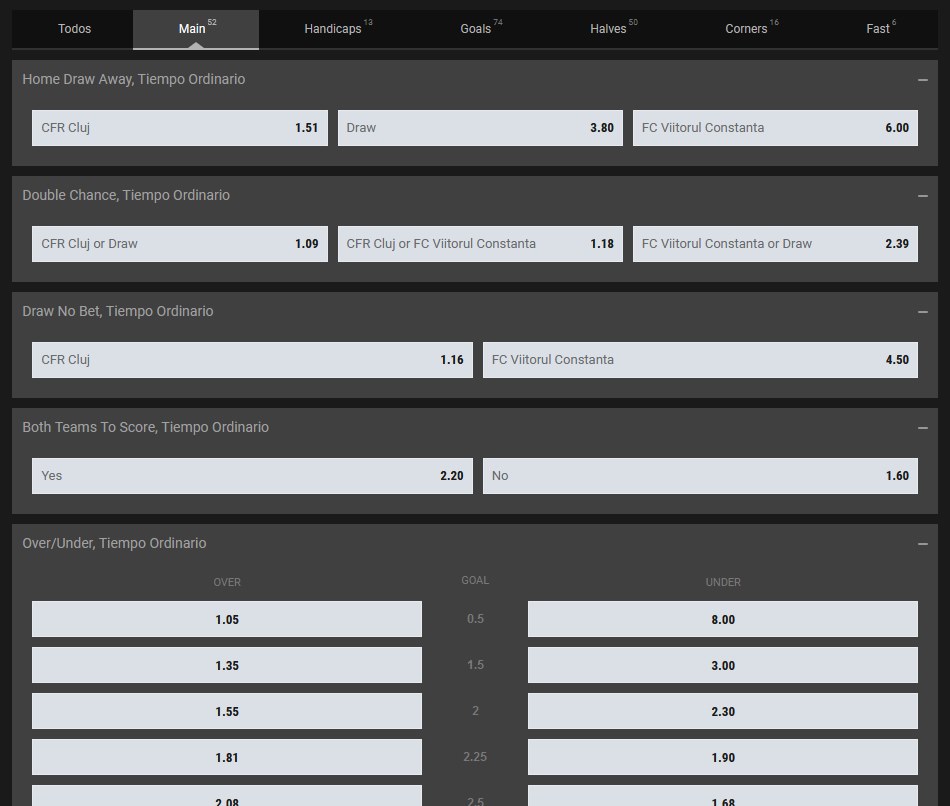Select CFR Cluj to win at 1.51
This screenshot has width=950, height=806.
180,128
